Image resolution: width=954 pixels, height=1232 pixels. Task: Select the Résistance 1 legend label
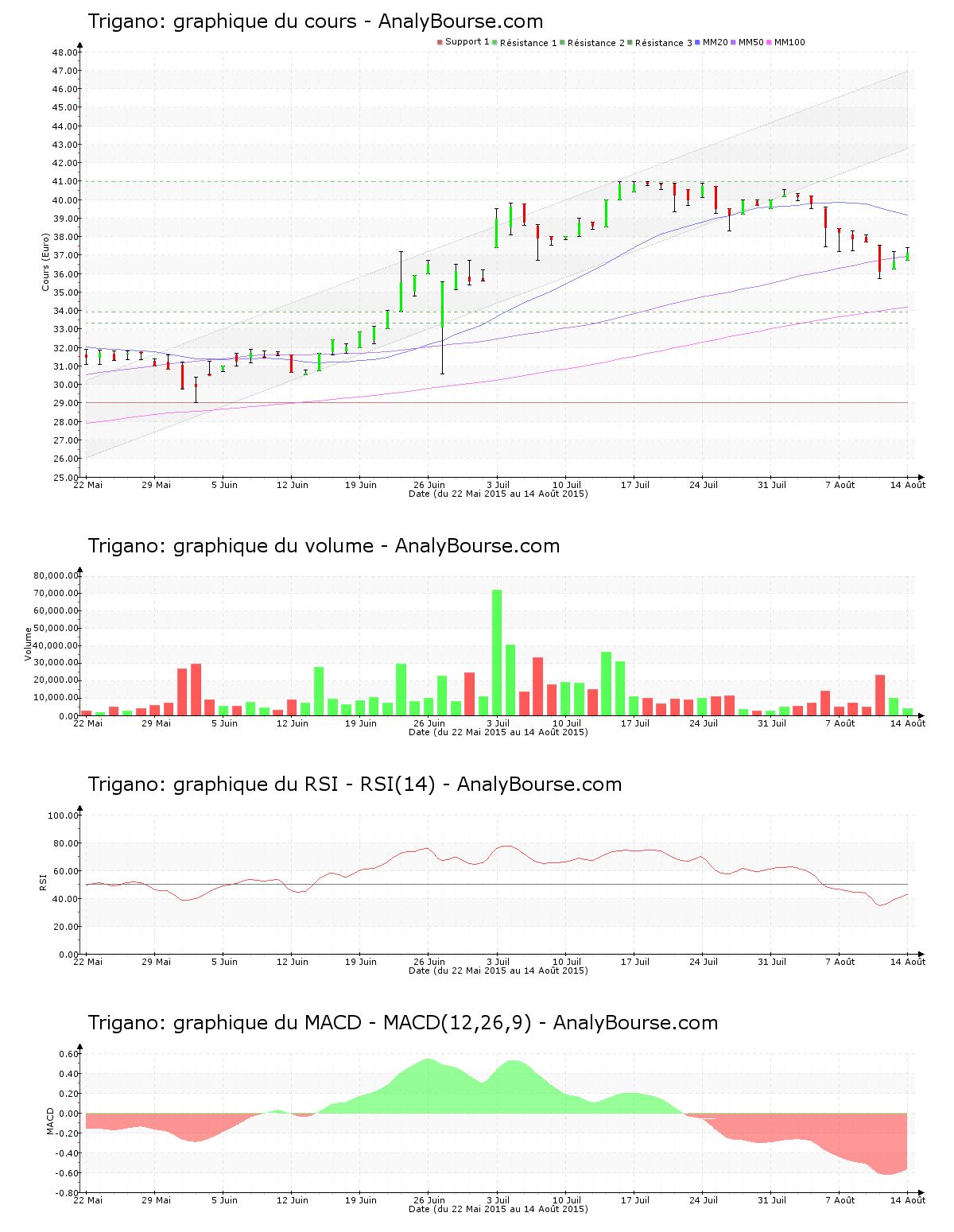[x=529, y=43]
